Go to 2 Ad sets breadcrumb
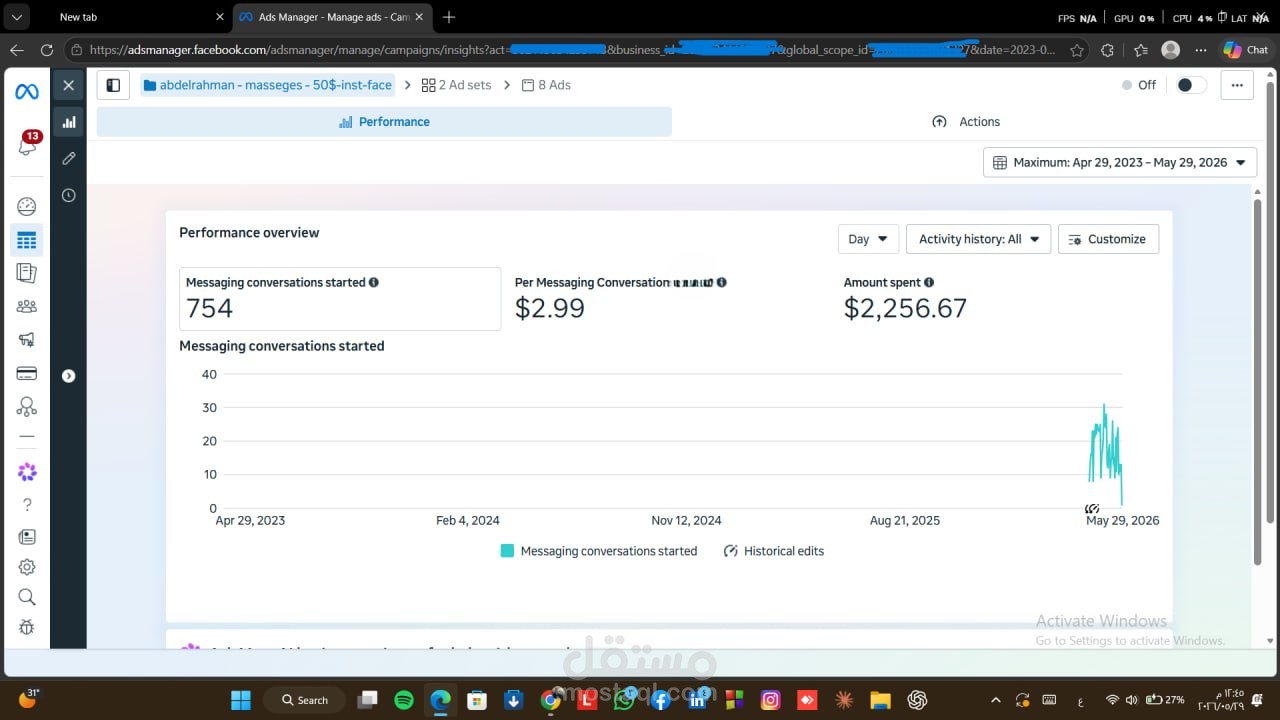 point(457,85)
